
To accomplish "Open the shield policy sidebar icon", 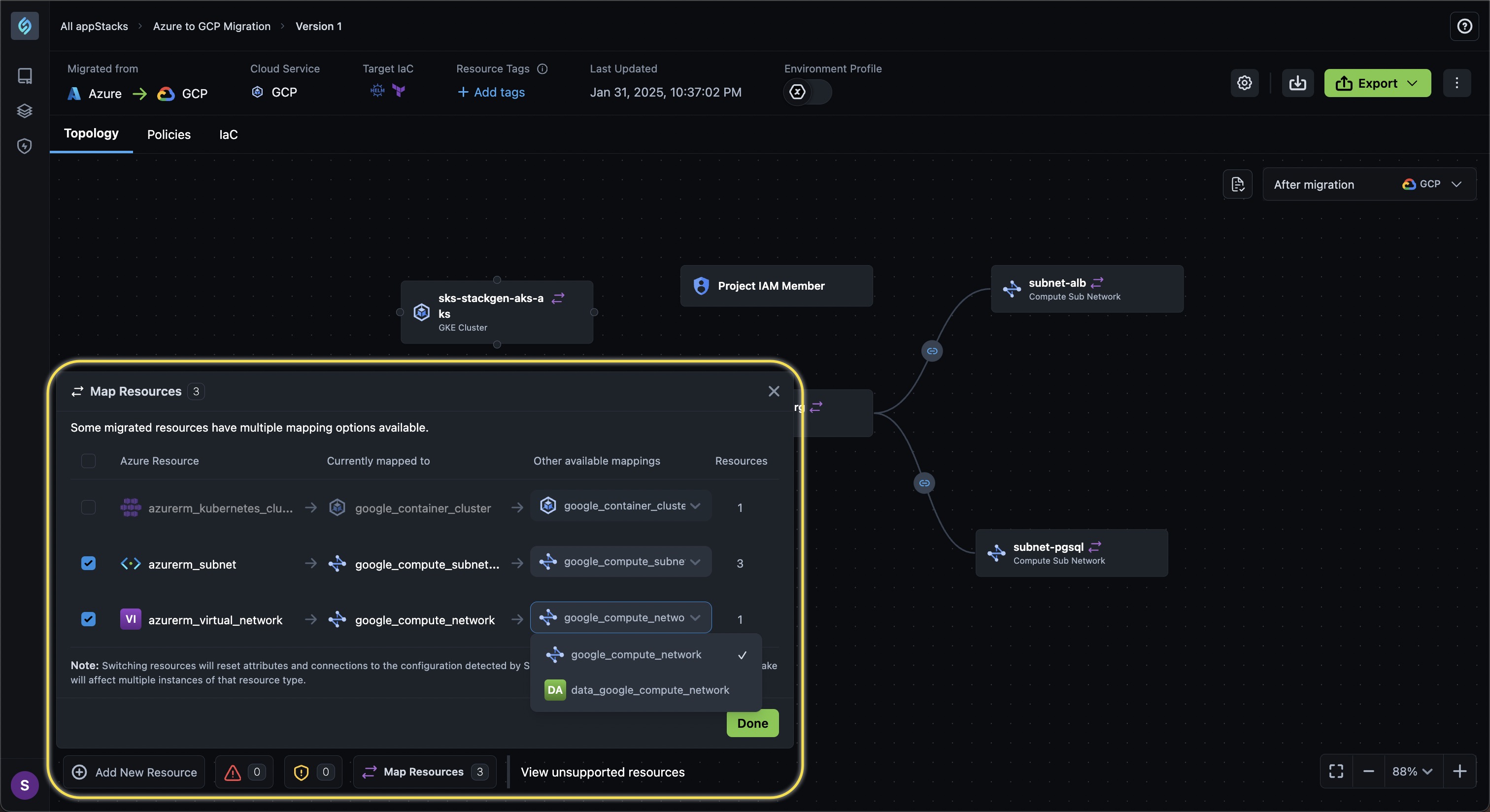I will click(x=25, y=146).
